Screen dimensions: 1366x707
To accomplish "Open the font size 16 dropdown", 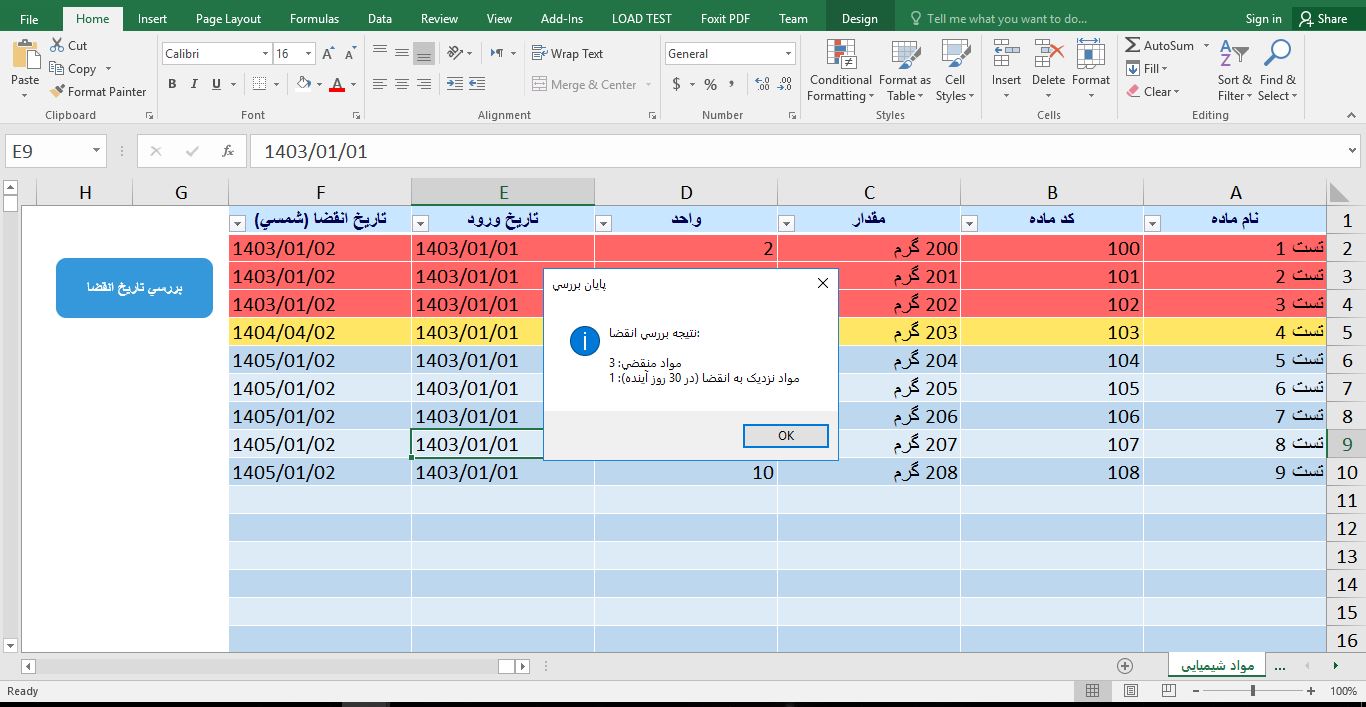I will click(309, 54).
